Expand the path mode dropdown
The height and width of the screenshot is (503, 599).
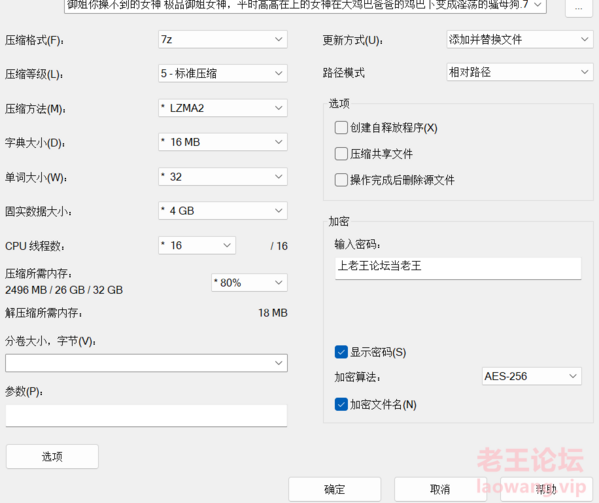click(x=520, y=72)
